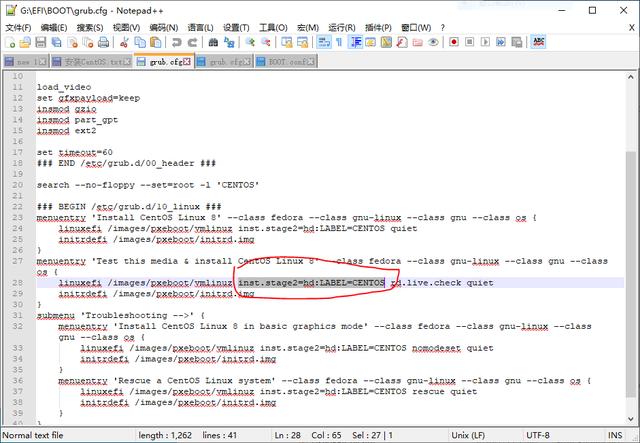Toggle synchronized vertical scrolling
Screen dimensions: 640x443
(287, 42)
